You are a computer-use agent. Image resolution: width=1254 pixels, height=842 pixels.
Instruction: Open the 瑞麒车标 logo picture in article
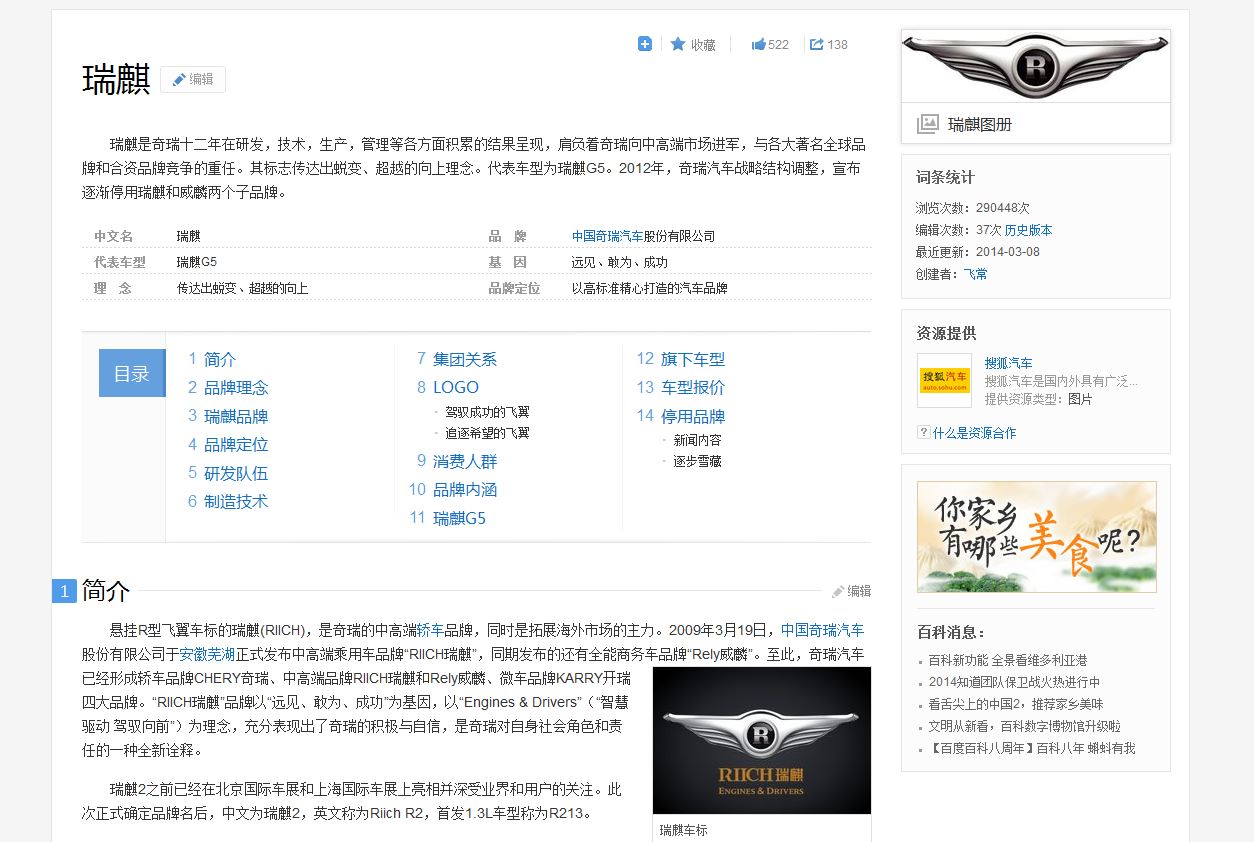(x=762, y=741)
